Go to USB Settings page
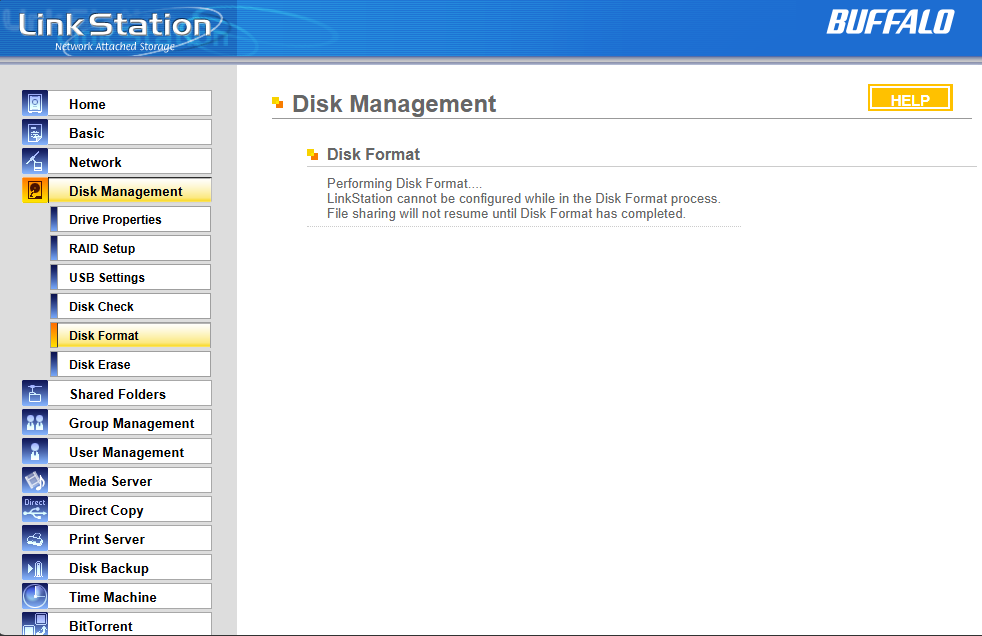The height and width of the screenshot is (636, 982). pos(107,278)
